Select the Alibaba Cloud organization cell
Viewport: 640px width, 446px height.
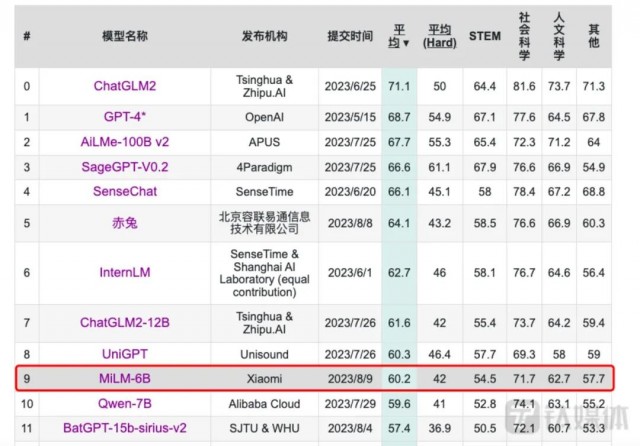coord(264,404)
